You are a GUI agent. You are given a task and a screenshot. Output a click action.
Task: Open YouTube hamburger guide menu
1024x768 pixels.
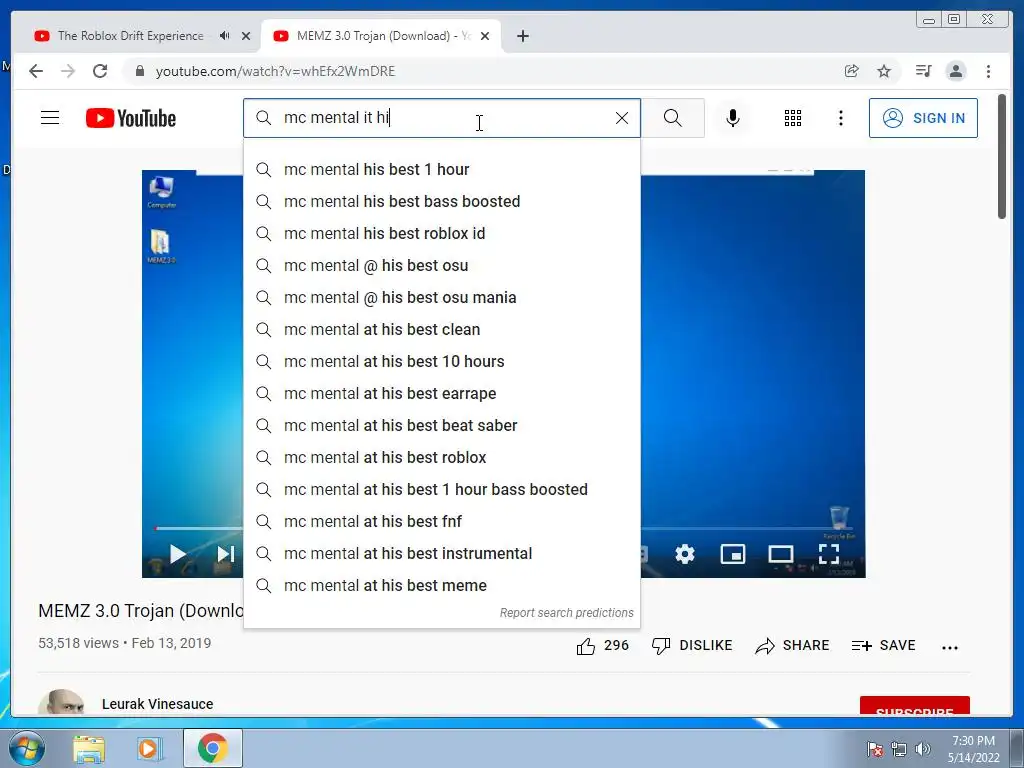pos(50,118)
